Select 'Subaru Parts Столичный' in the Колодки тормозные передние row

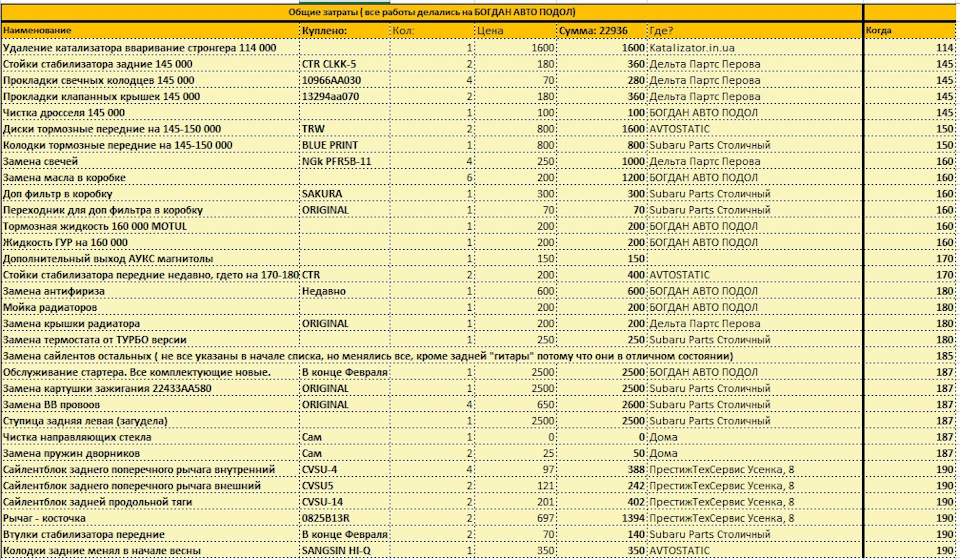[x=755, y=145]
